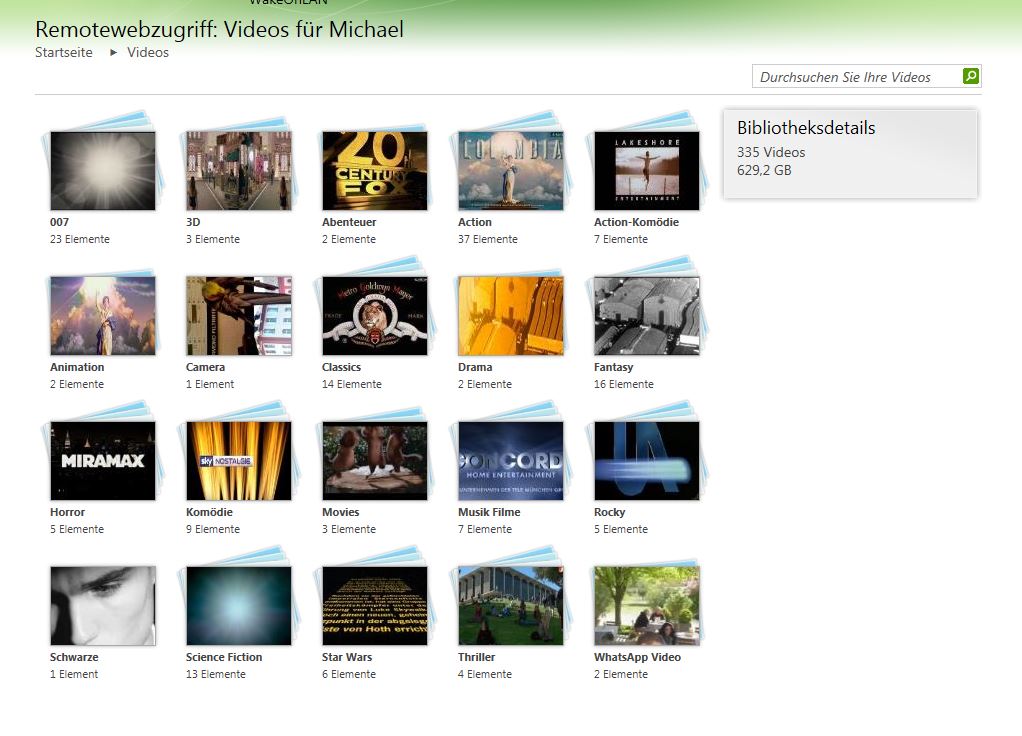Go to Startseite breadcrumb link
Screen dimensions: 1022x736
64,52
